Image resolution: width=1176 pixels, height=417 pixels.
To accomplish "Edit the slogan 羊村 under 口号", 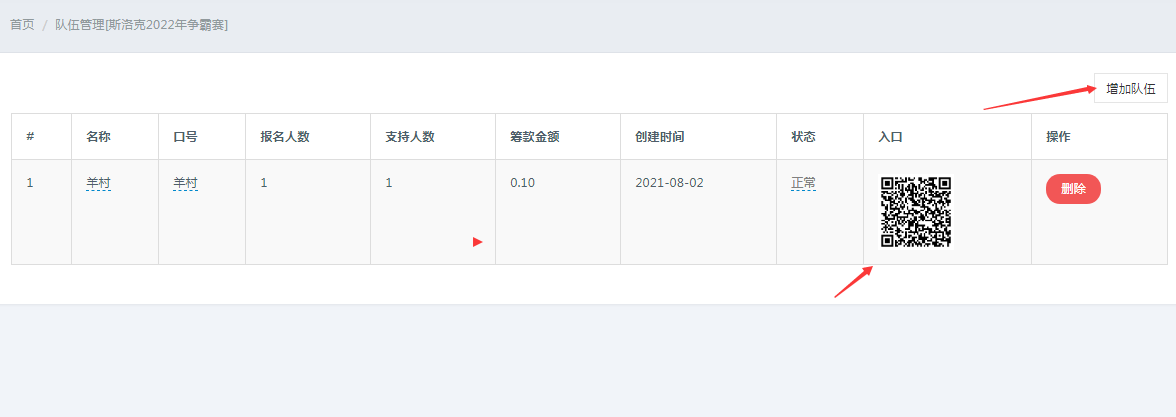I will [185, 182].
